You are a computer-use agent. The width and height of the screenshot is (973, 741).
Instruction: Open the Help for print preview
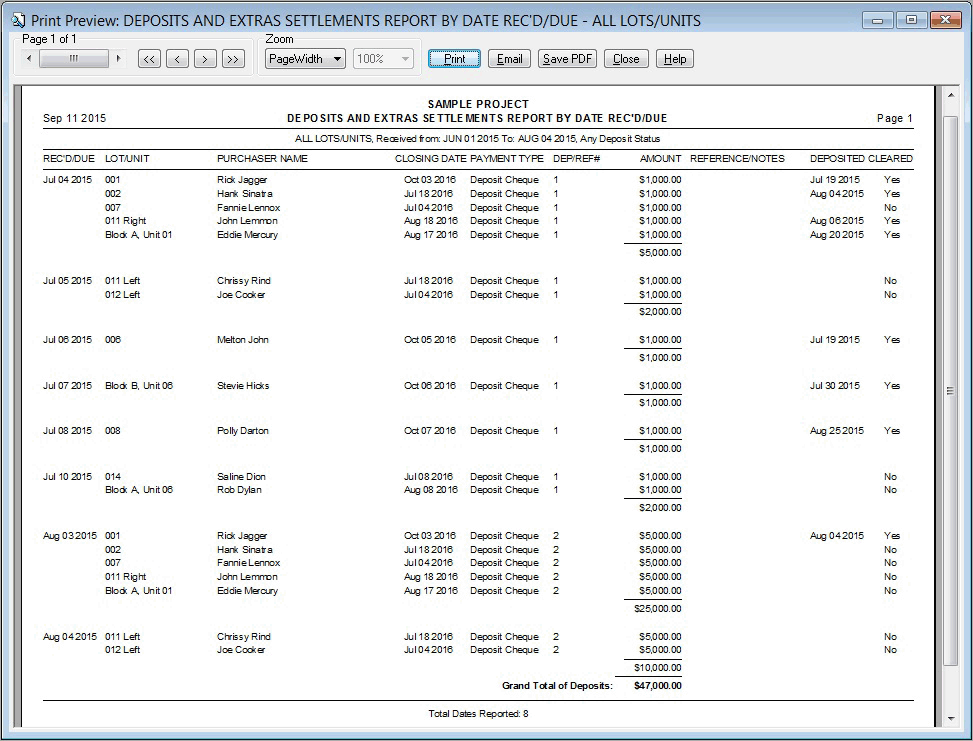click(674, 58)
